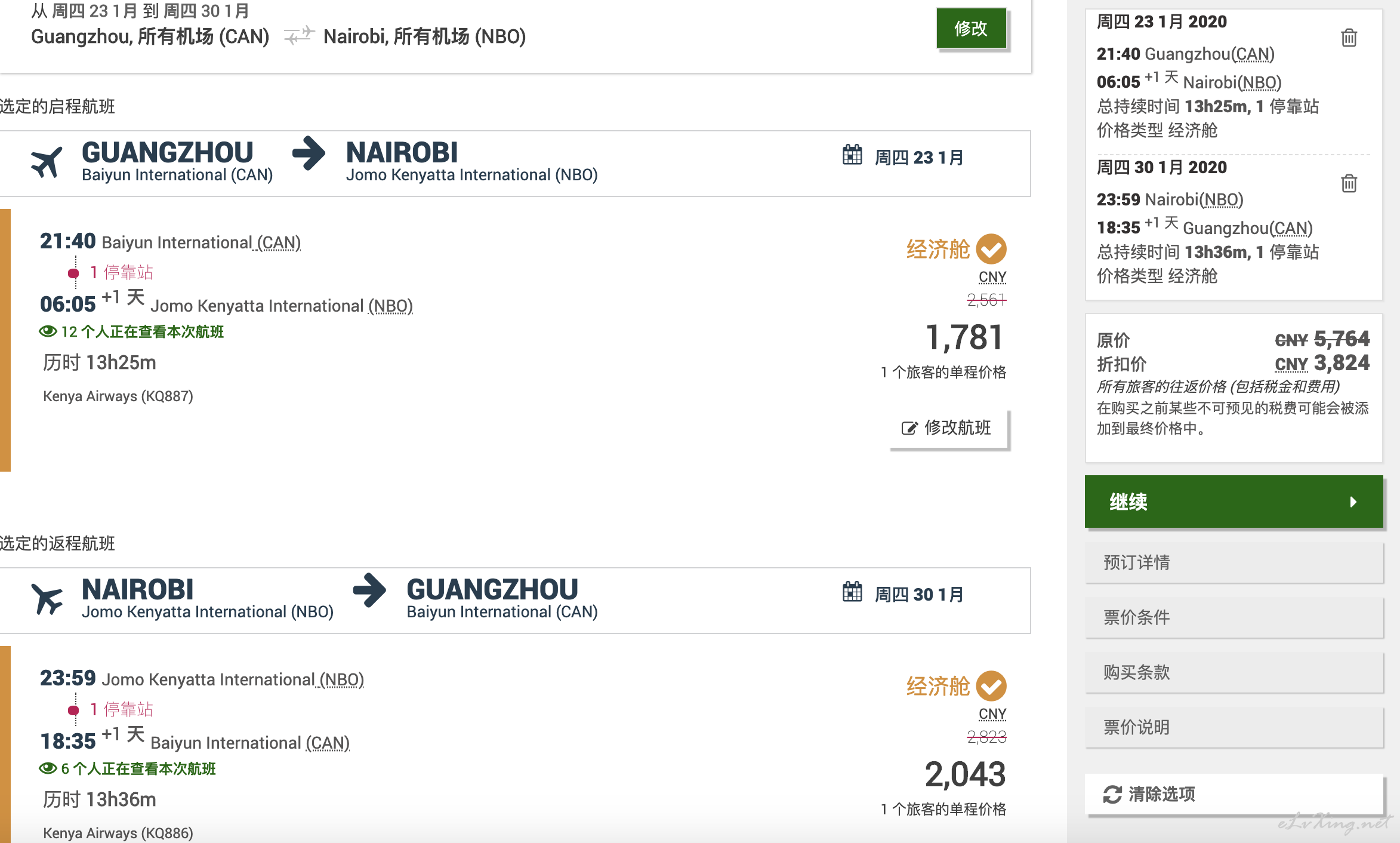Click the calendar icon for 周四 23 1月
The height and width of the screenshot is (843, 1400).
852,155
